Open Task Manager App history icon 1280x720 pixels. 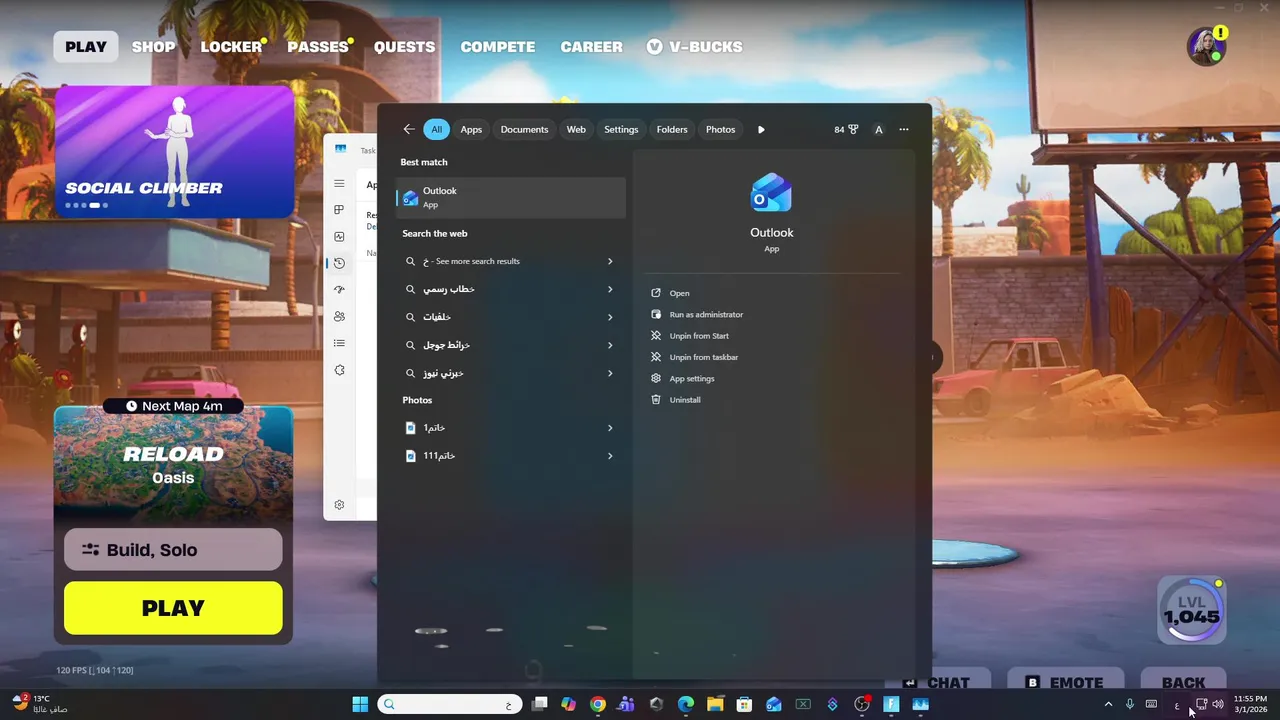[x=339, y=263]
